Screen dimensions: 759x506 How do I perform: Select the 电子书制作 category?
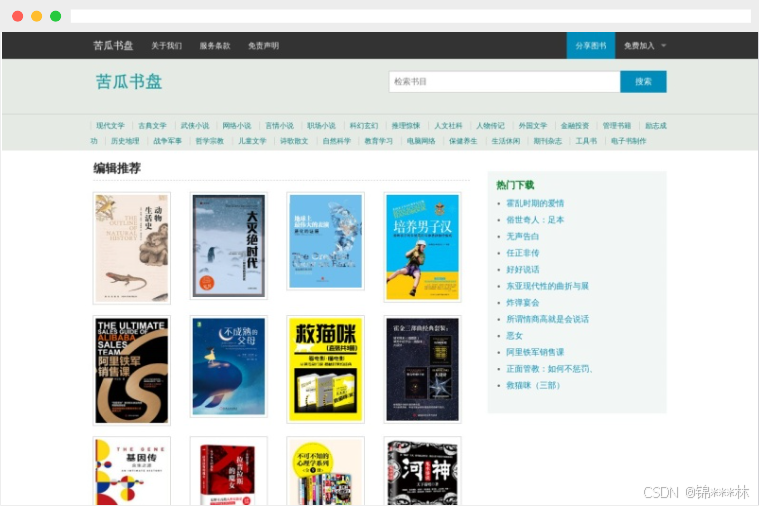click(628, 141)
